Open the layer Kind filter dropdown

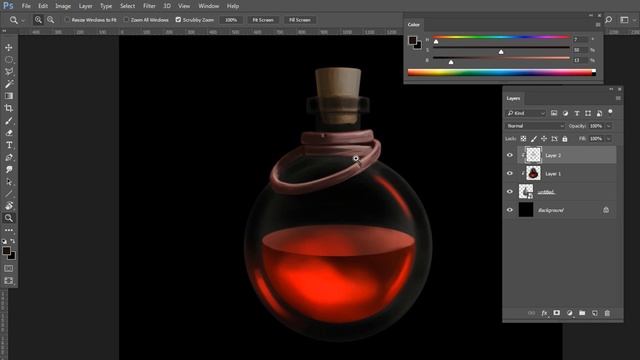pyautogui.click(x=525, y=113)
